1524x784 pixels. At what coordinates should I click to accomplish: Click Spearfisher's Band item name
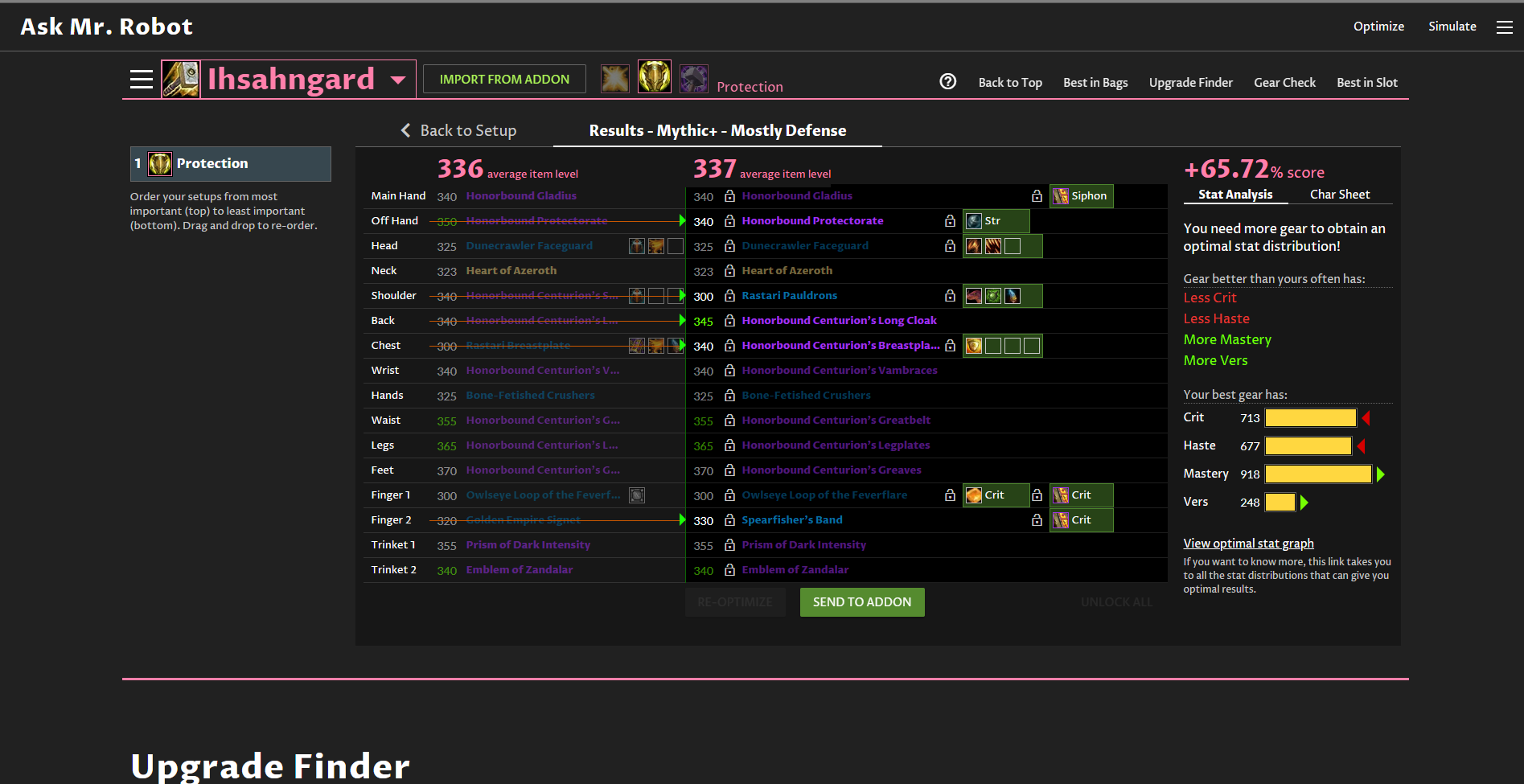pyautogui.click(x=792, y=520)
